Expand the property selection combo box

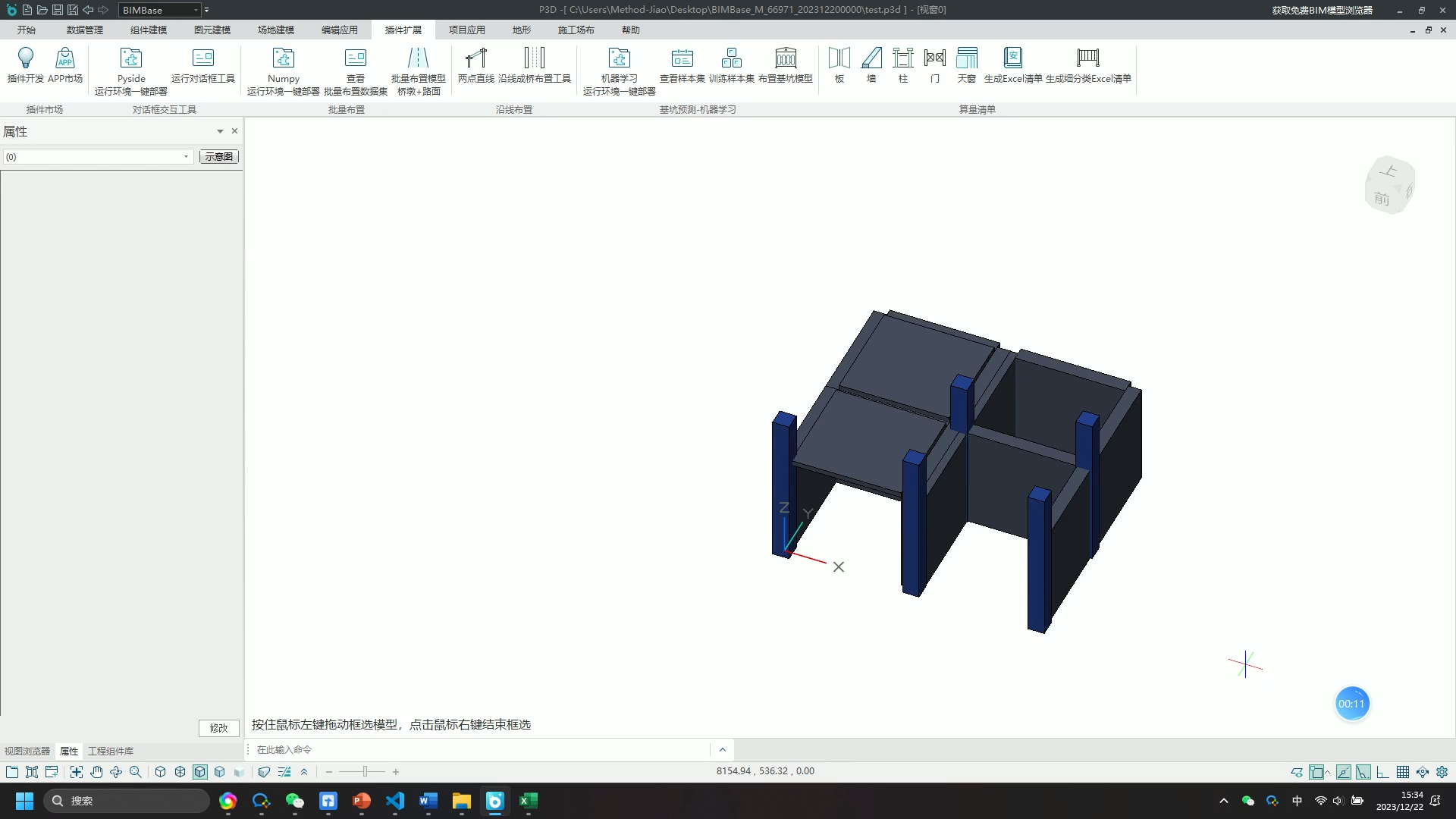coord(186,157)
